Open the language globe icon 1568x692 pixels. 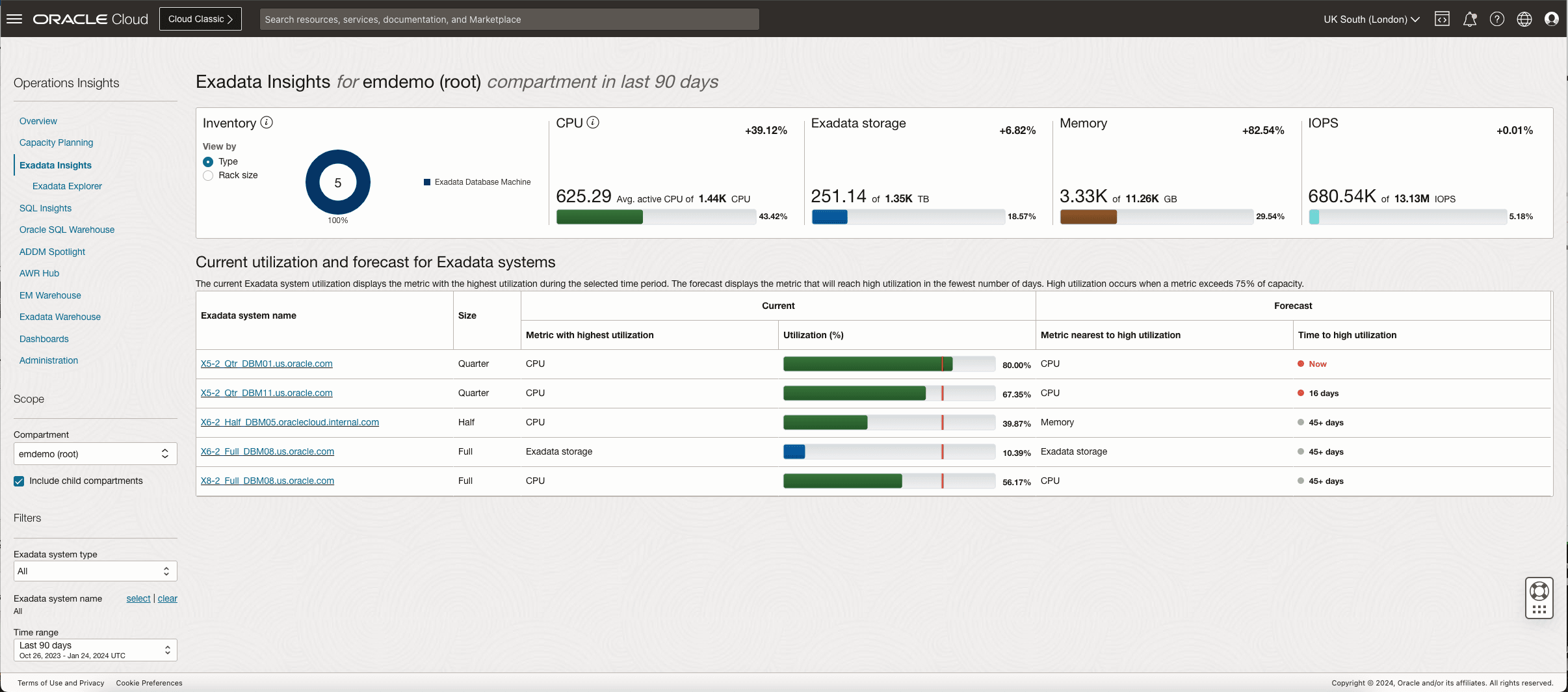[x=1524, y=19]
